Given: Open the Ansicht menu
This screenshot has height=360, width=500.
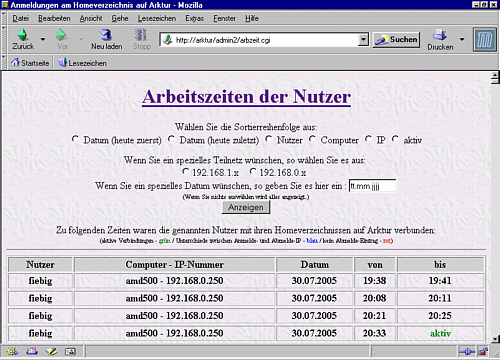Looking at the screenshot, I should pos(91,18).
